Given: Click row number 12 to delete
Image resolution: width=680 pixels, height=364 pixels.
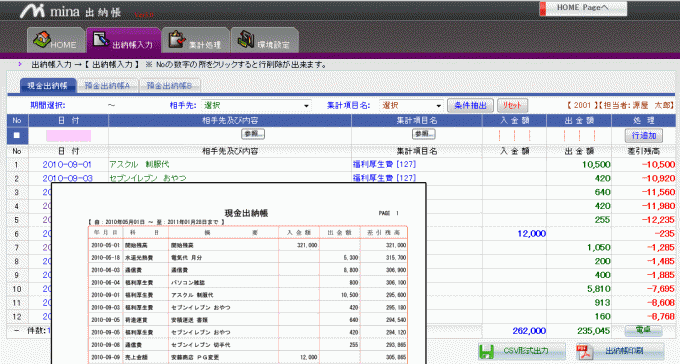Looking at the screenshot, I should tap(16, 317).
